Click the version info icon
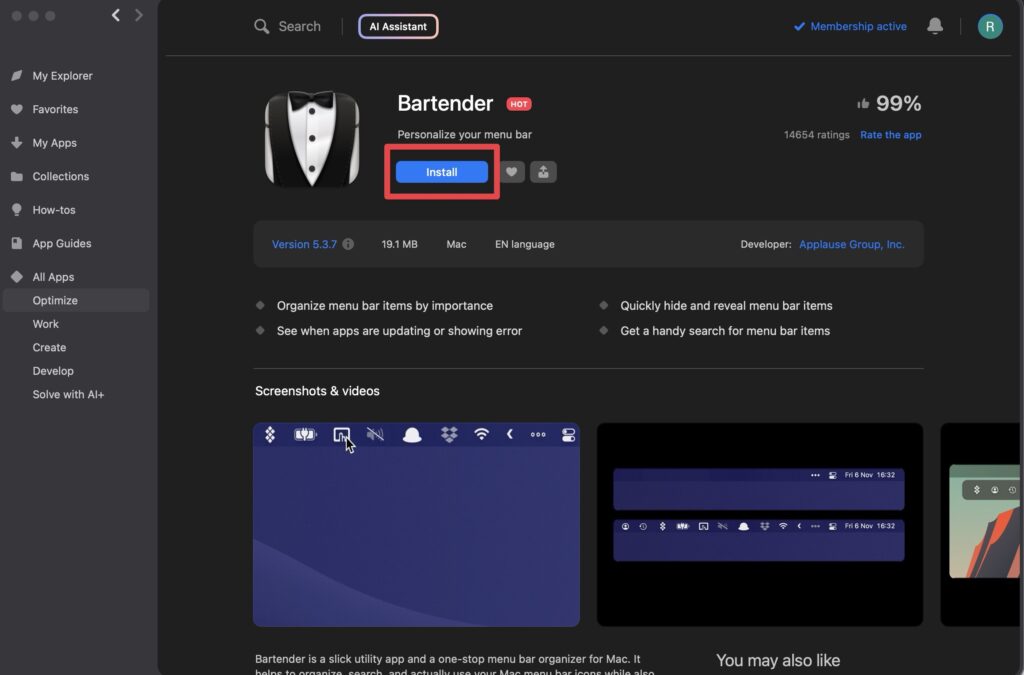 pyautogui.click(x=348, y=244)
